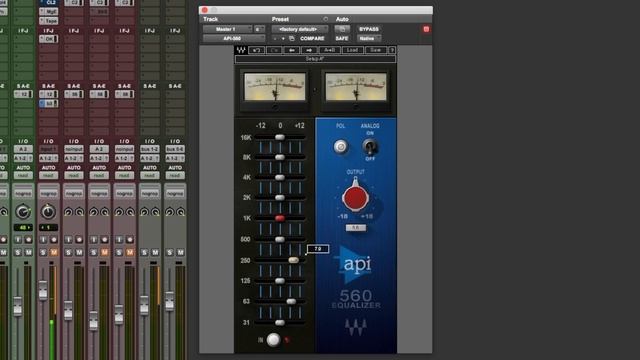Close the API-560 plugin window
The width and height of the screenshot is (640, 360).
coord(205,10)
